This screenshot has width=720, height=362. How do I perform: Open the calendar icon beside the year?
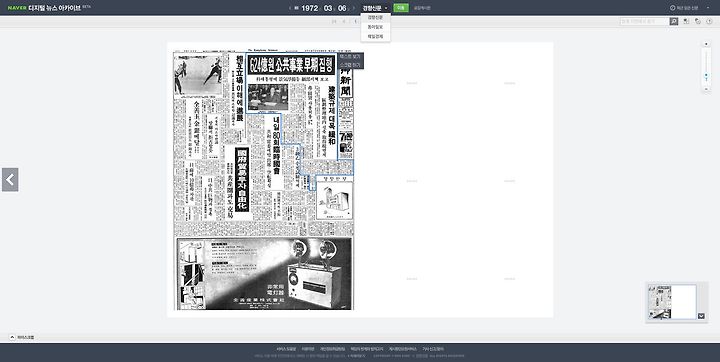[296, 8]
